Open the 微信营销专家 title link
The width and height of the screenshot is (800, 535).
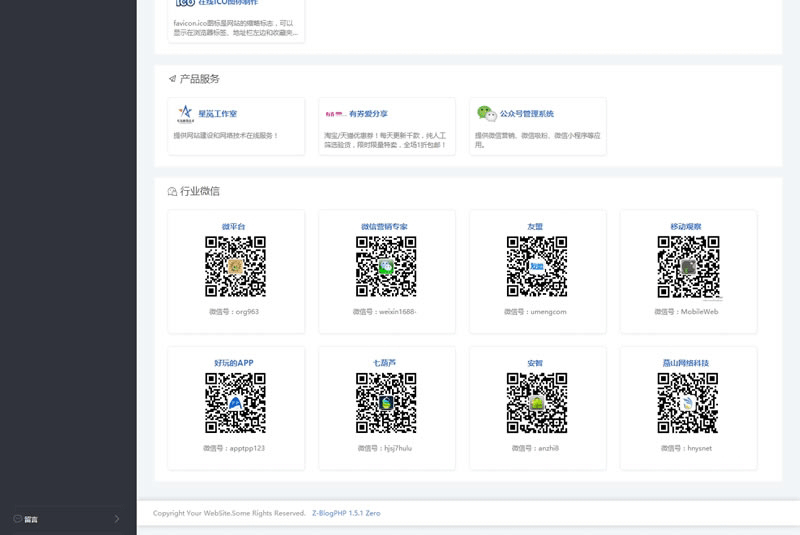click(x=384, y=226)
